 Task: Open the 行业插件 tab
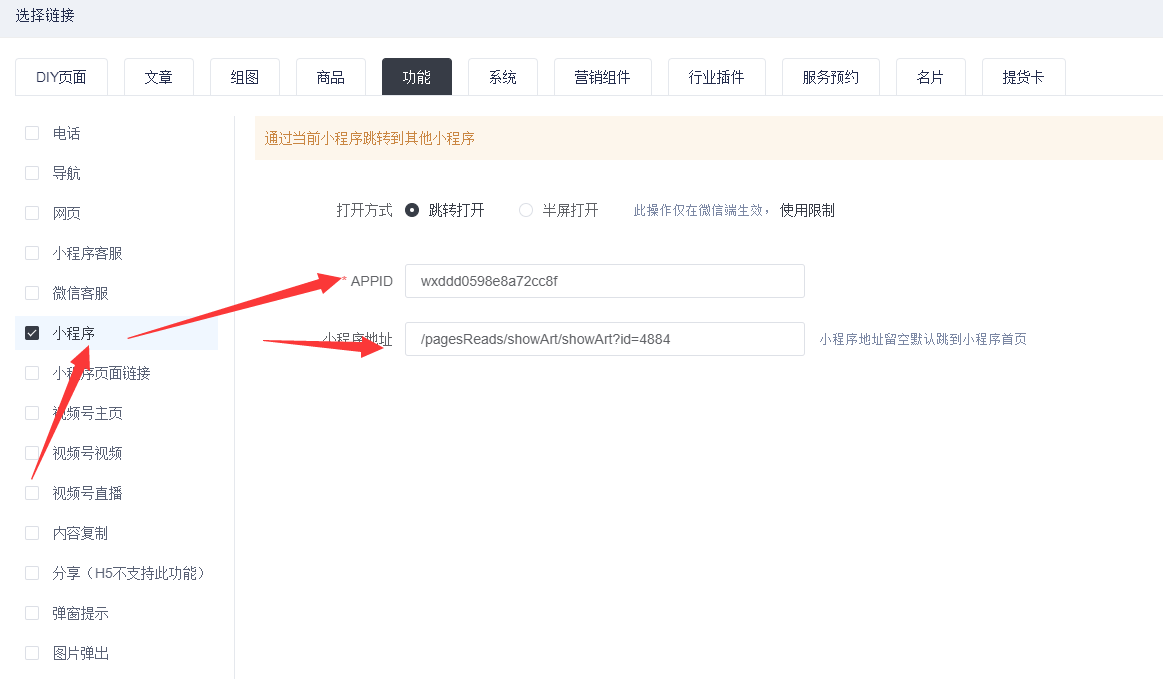pos(716,77)
